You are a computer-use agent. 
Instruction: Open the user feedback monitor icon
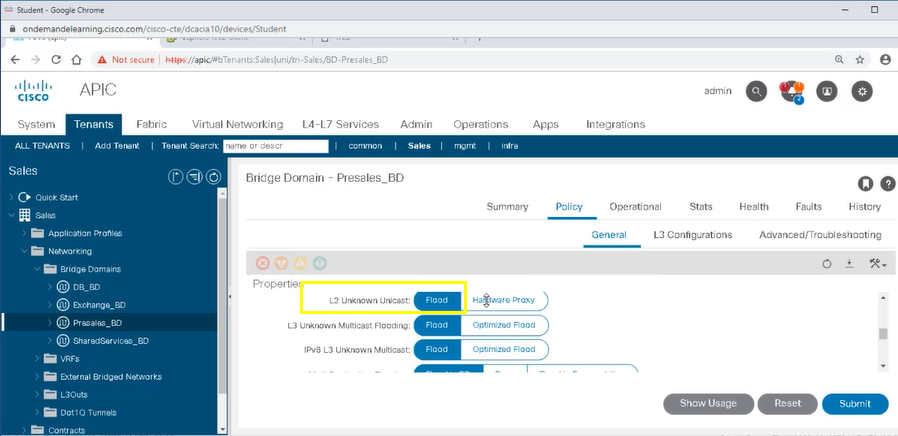point(826,91)
